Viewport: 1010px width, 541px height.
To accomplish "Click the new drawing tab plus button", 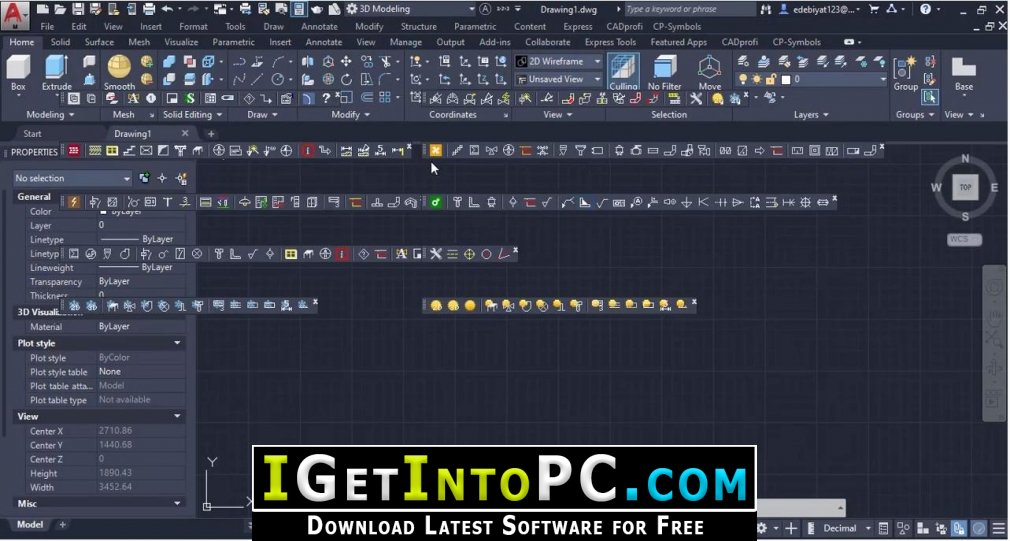I will coord(211,134).
